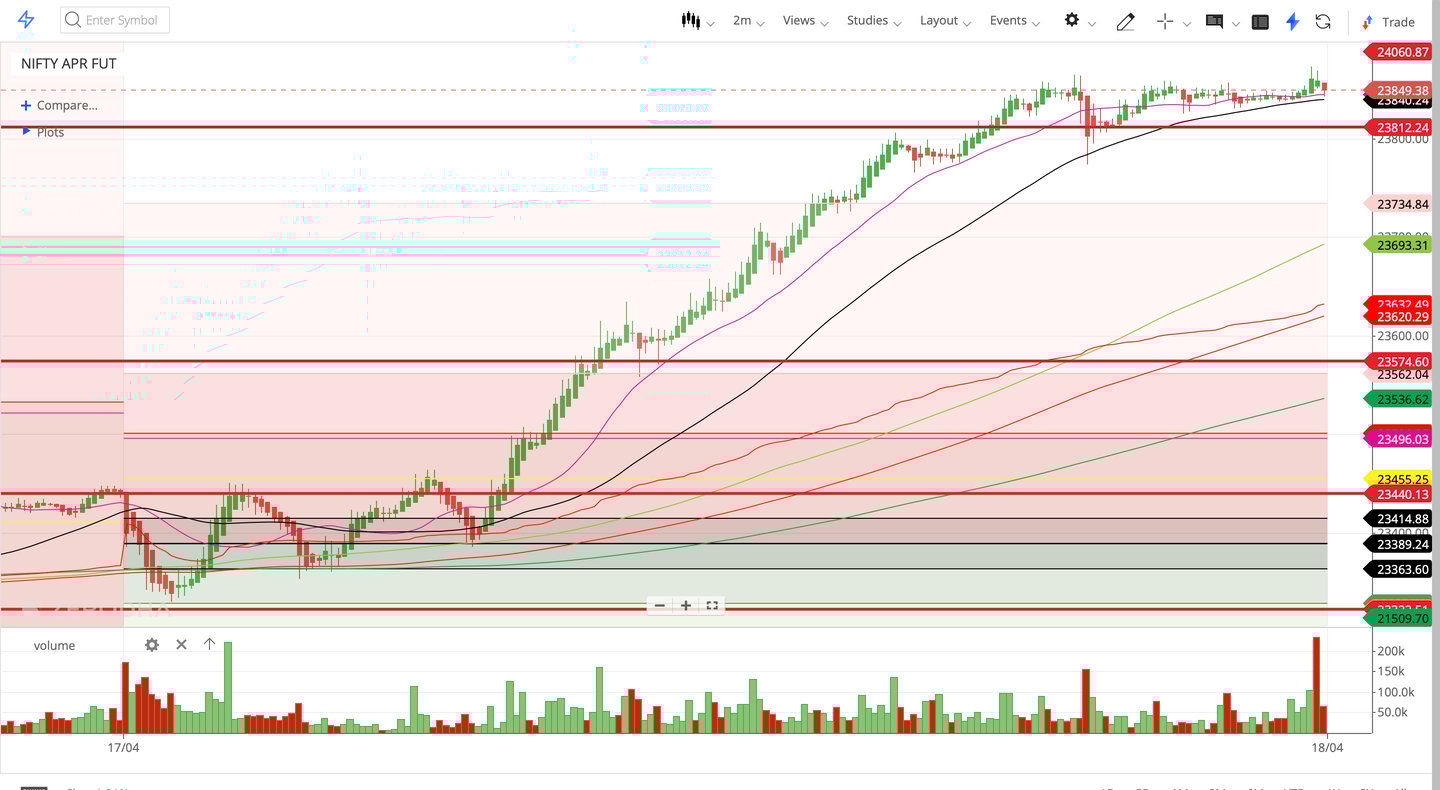
Task: Open the heads-up display info icon
Action: click(1214, 21)
